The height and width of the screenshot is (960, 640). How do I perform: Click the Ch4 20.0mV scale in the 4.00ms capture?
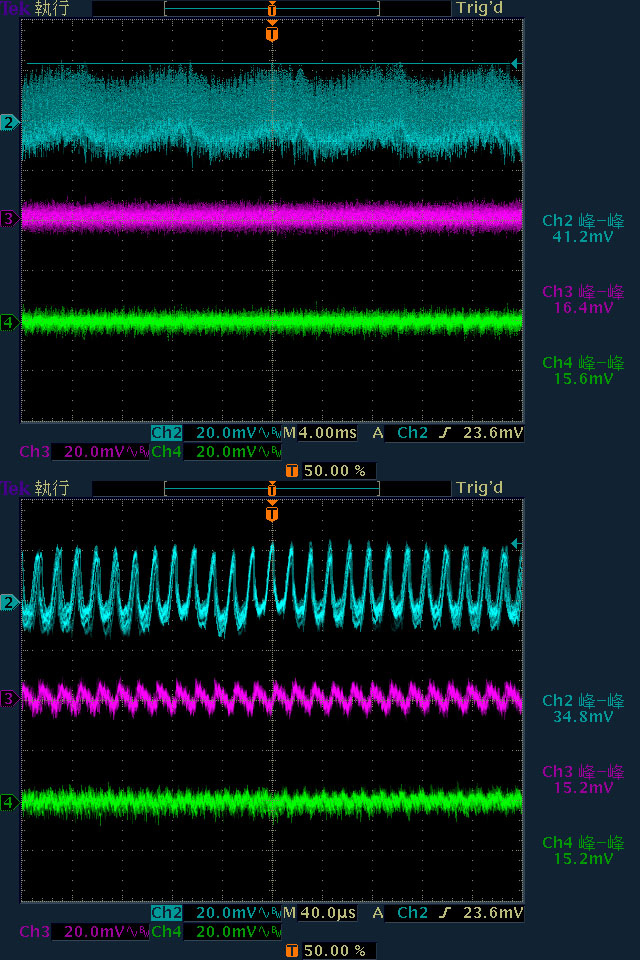(233, 452)
